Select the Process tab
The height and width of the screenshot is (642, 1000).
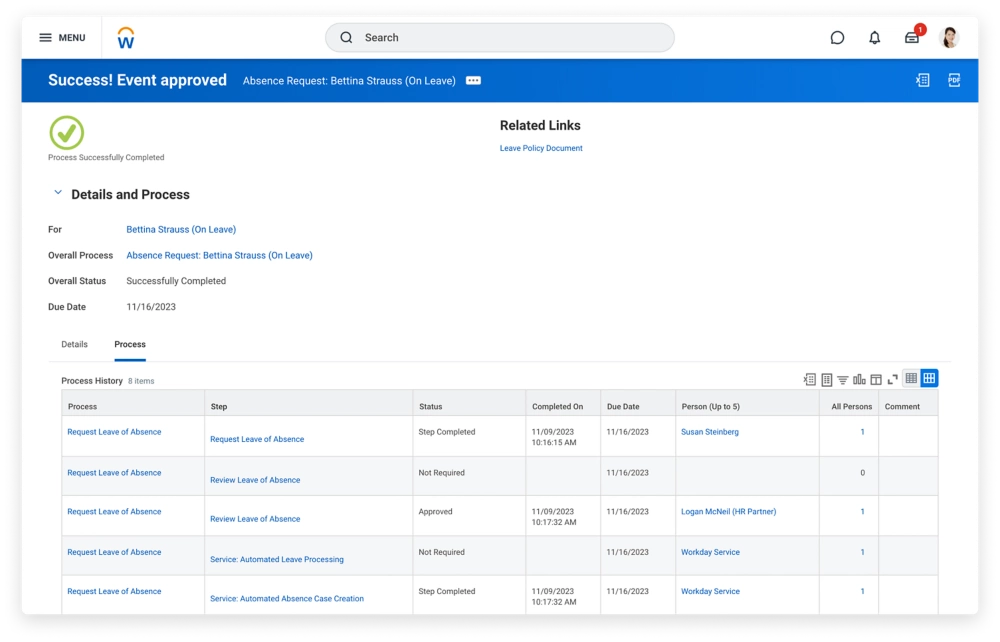(x=130, y=344)
